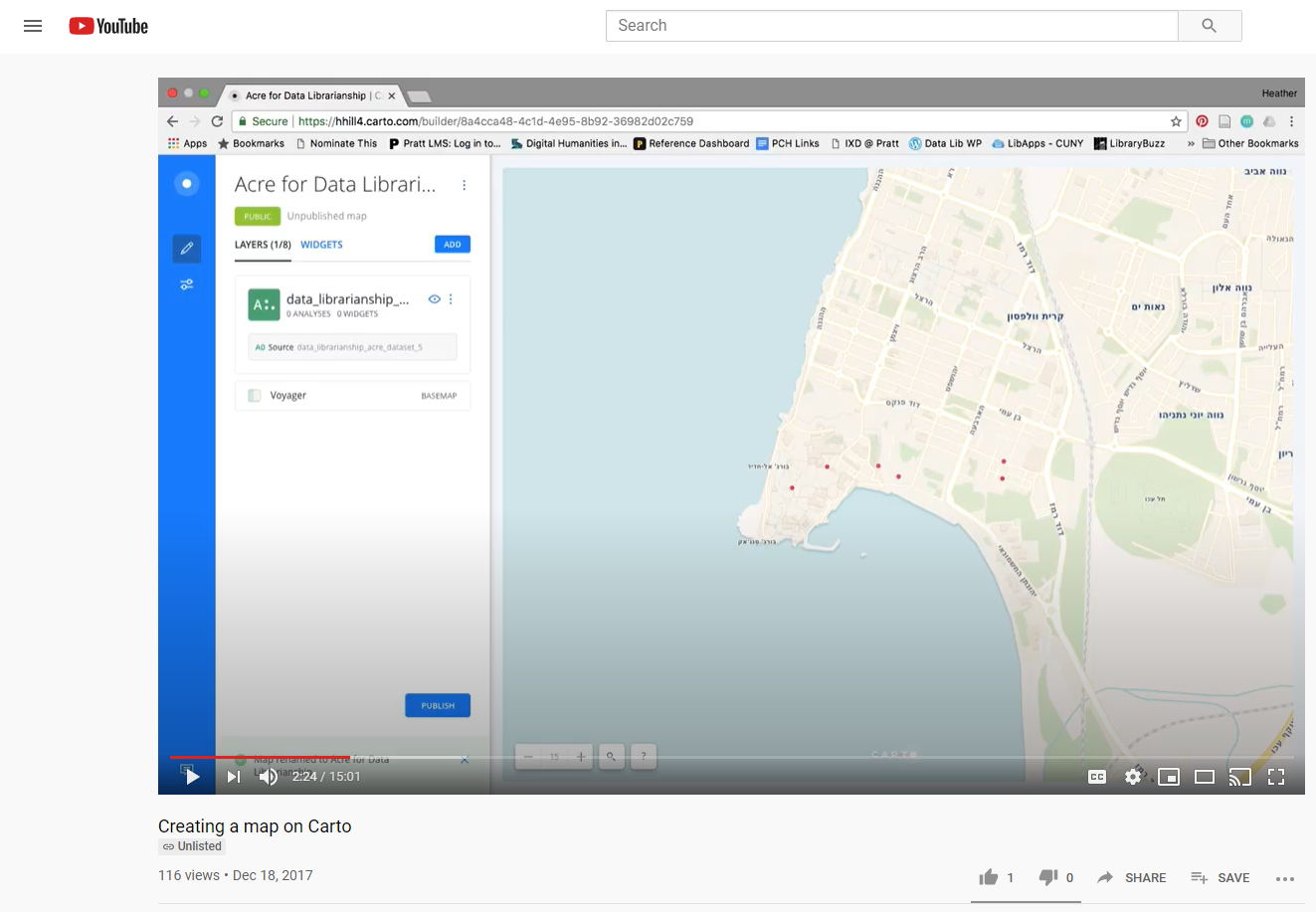This screenshot has height=912, width=1316.
Task: Open the three-dot menu on the data_librarianship layer
Action: pos(451,298)
